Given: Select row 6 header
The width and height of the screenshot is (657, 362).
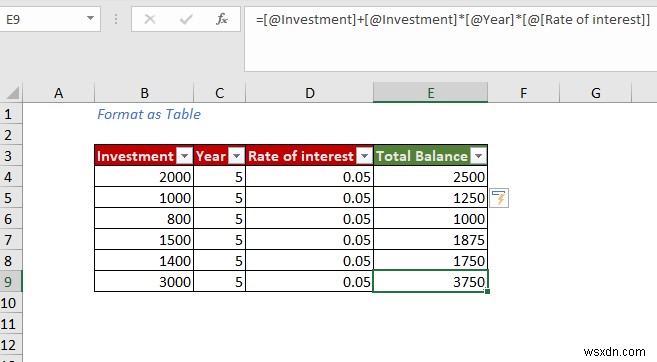Looking at the screenshot, I should tap(11, 219).
